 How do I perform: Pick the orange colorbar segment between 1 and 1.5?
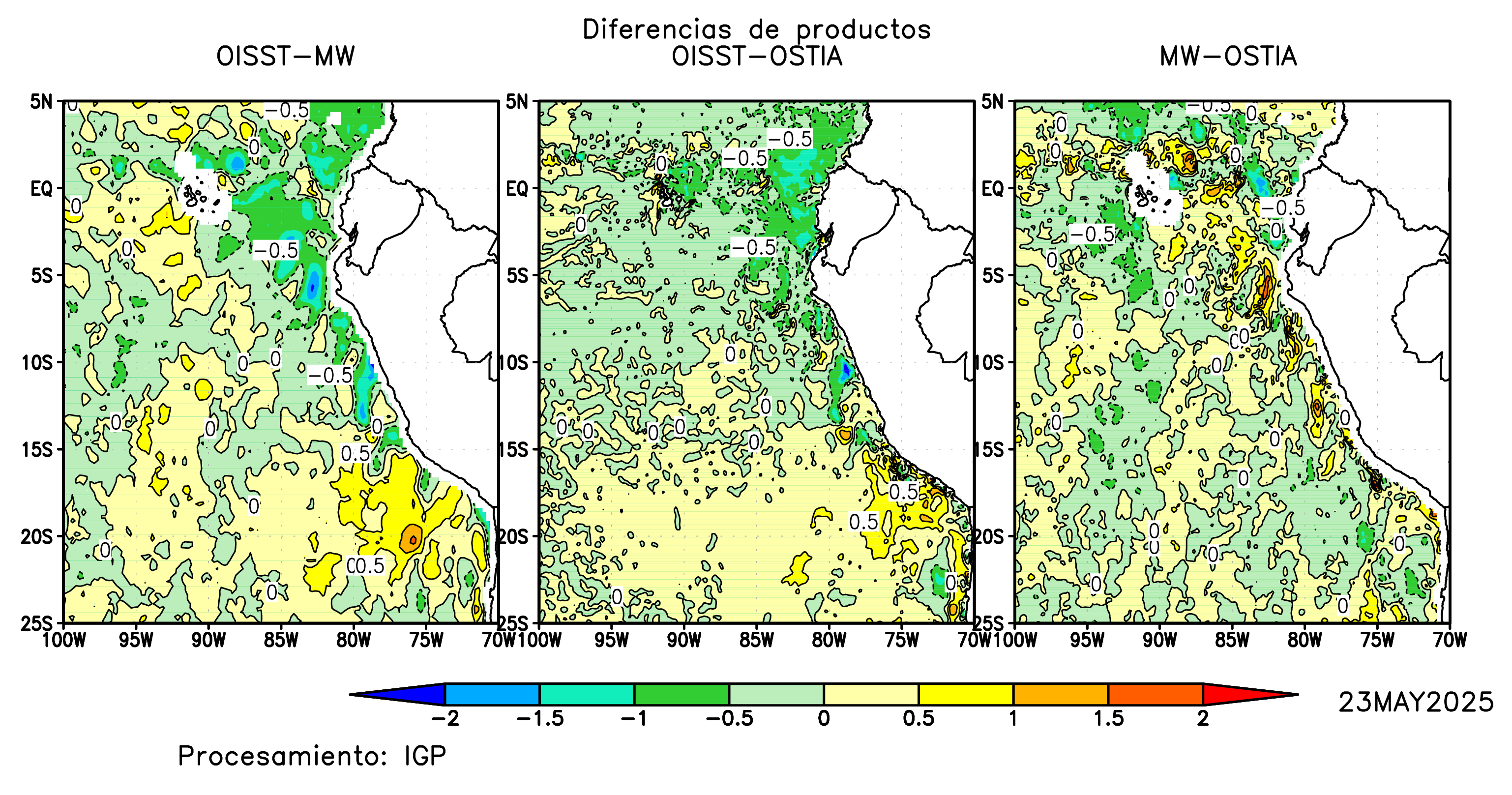point(1061,695)
